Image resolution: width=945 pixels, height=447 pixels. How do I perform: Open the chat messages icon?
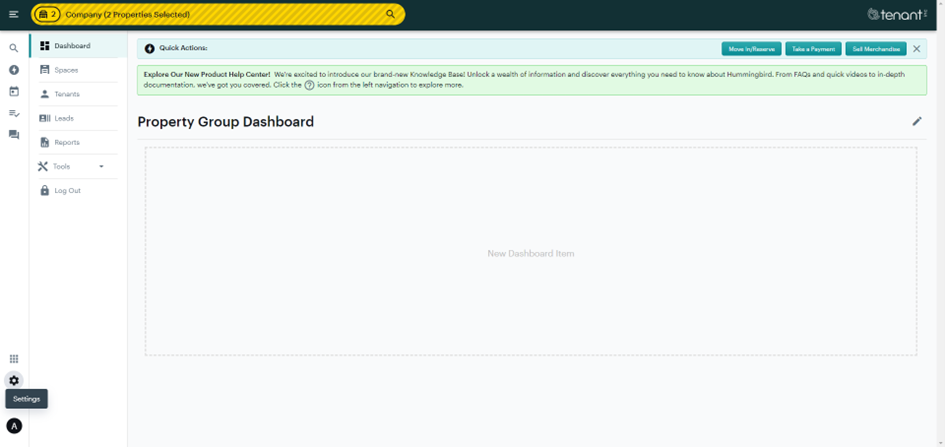pyautogui.click(x=14, y=135)
